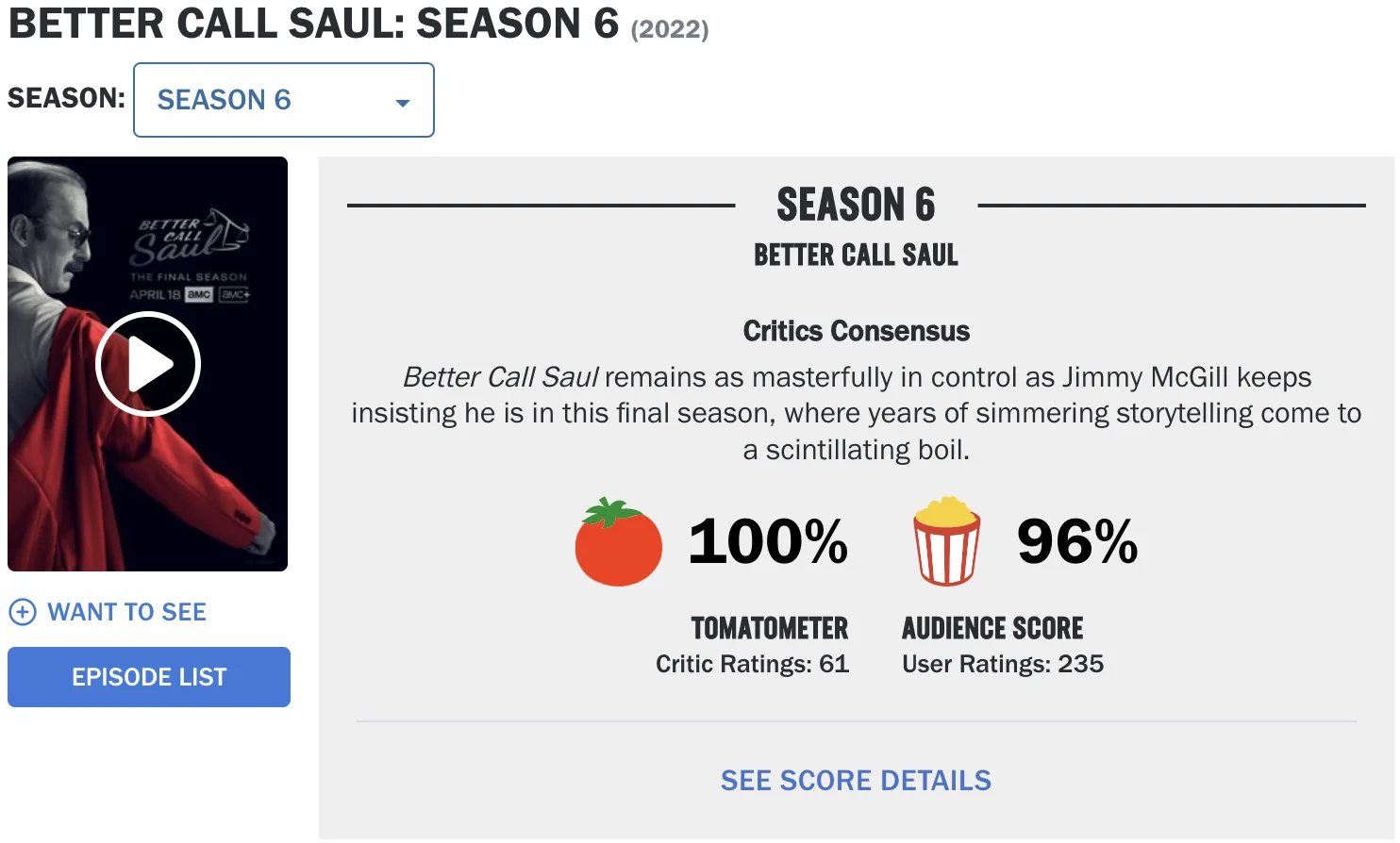Open the SEASON 6 selector box

point(283,100)
